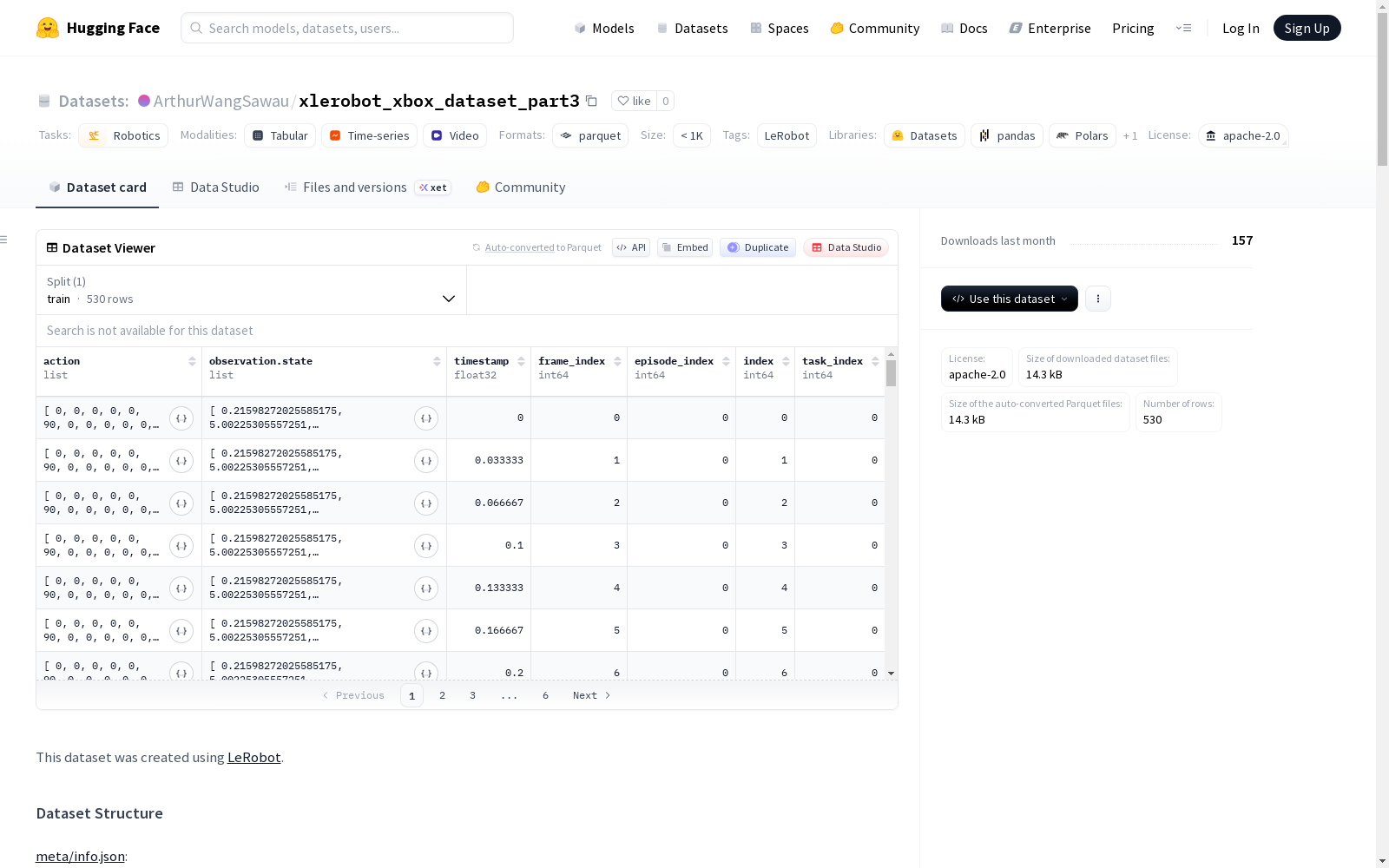This screenshot has width=1389, height=868.
Task: Go to the Next page of rows
Action: pyautogui.click(x=592, y=695)
